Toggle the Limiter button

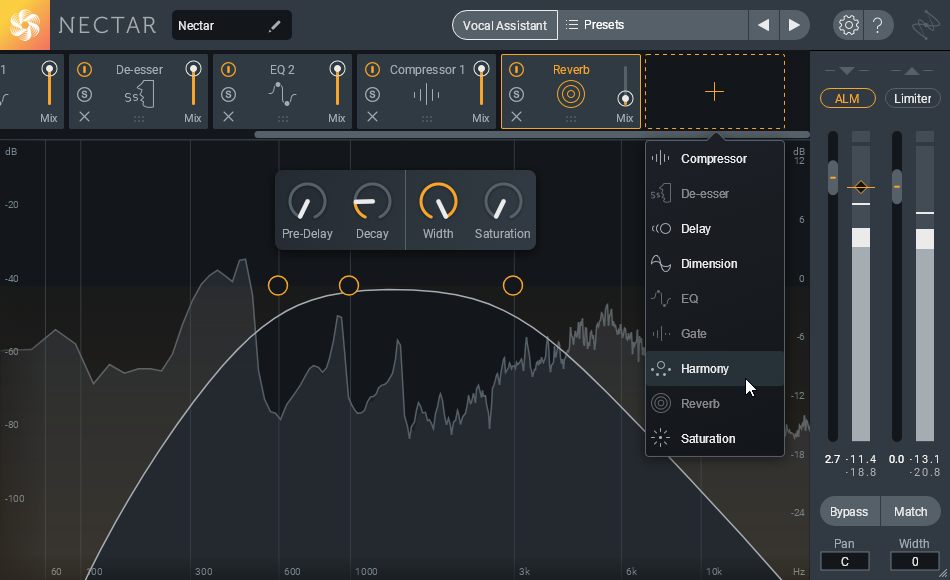pos(912,98)
